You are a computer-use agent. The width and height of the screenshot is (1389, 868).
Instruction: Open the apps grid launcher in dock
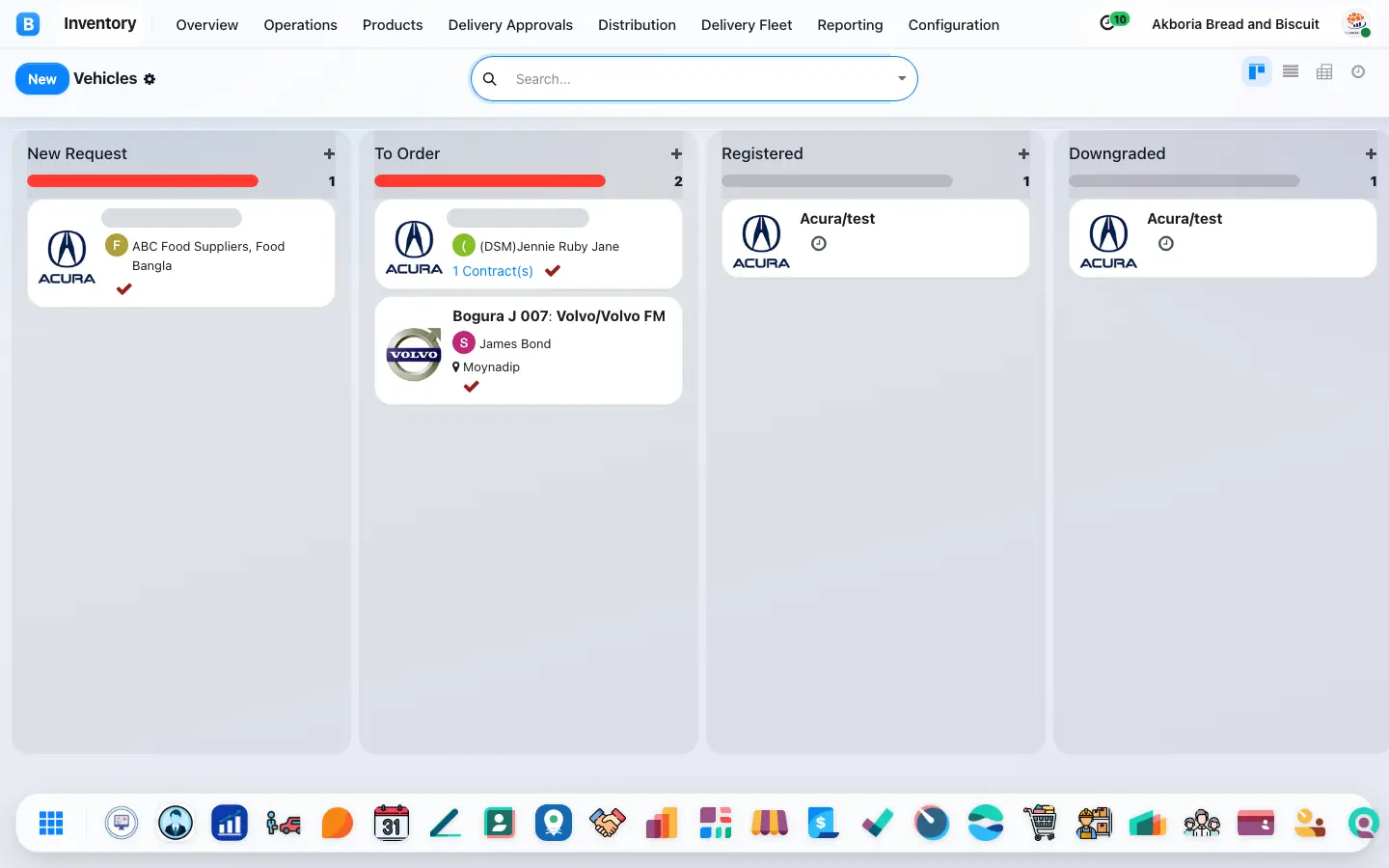(x=51, y=823)
